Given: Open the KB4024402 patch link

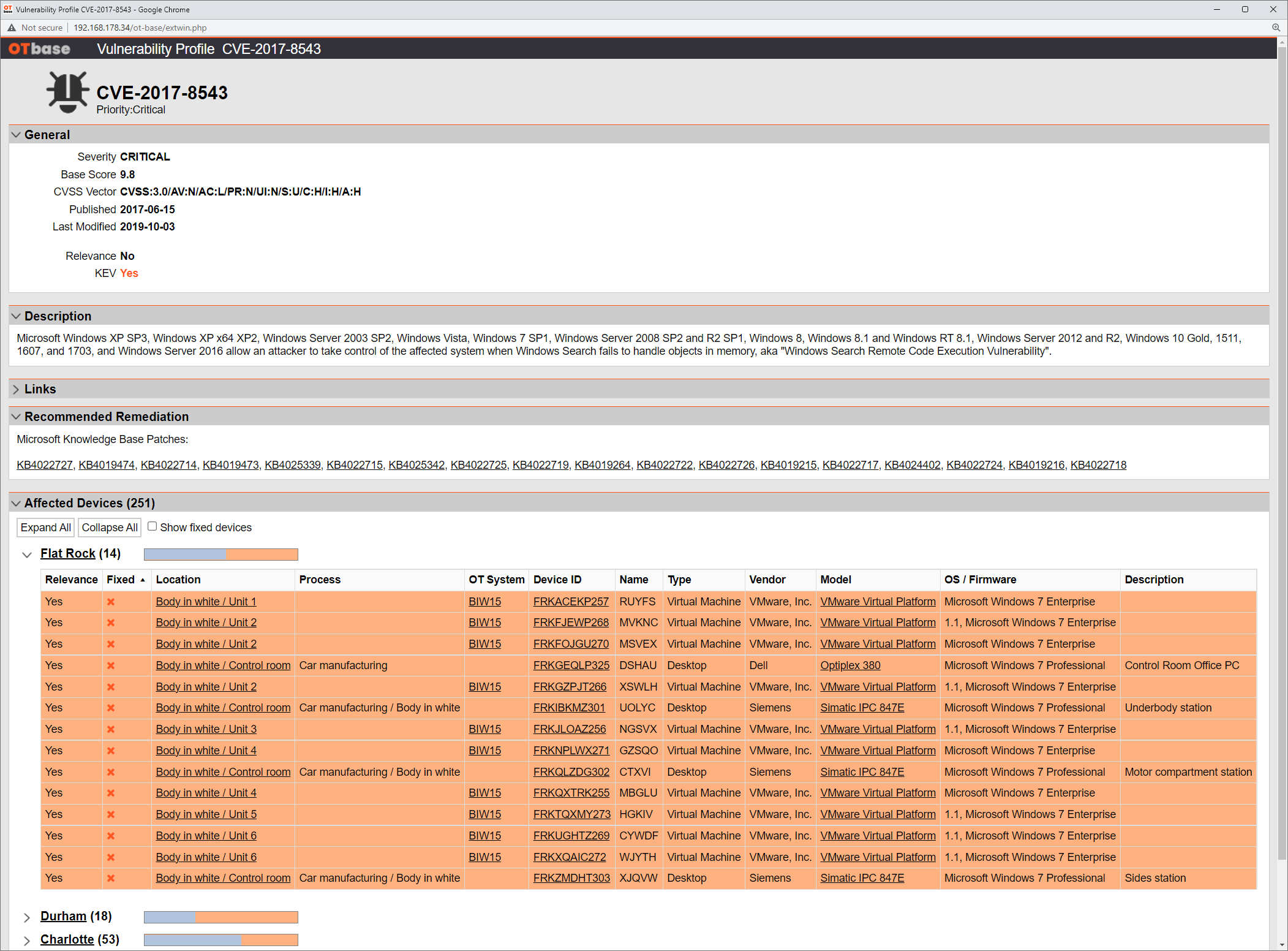Looking at the screenshot, I should [913, 465].
